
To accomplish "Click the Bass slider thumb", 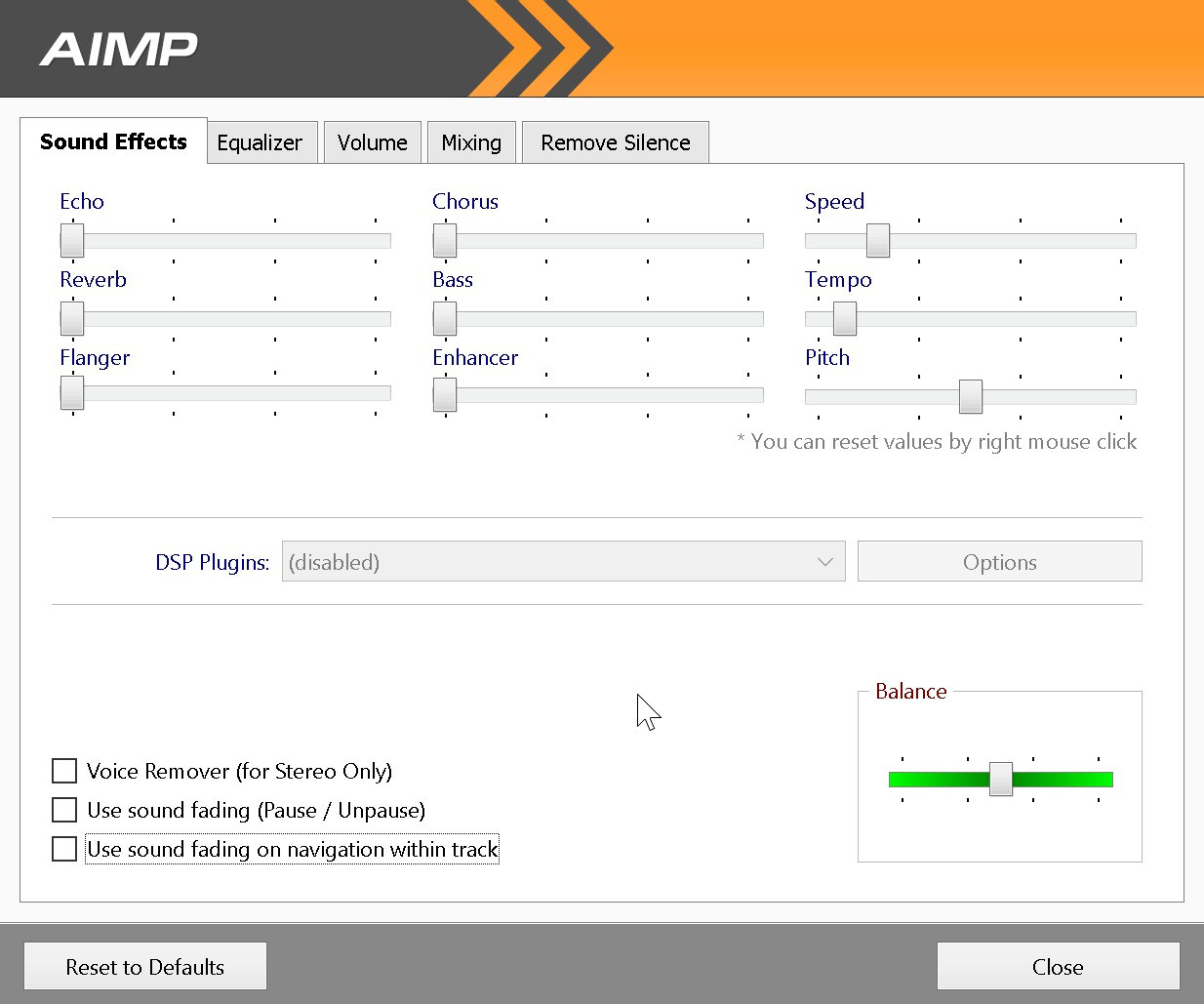I will point(445,318).
